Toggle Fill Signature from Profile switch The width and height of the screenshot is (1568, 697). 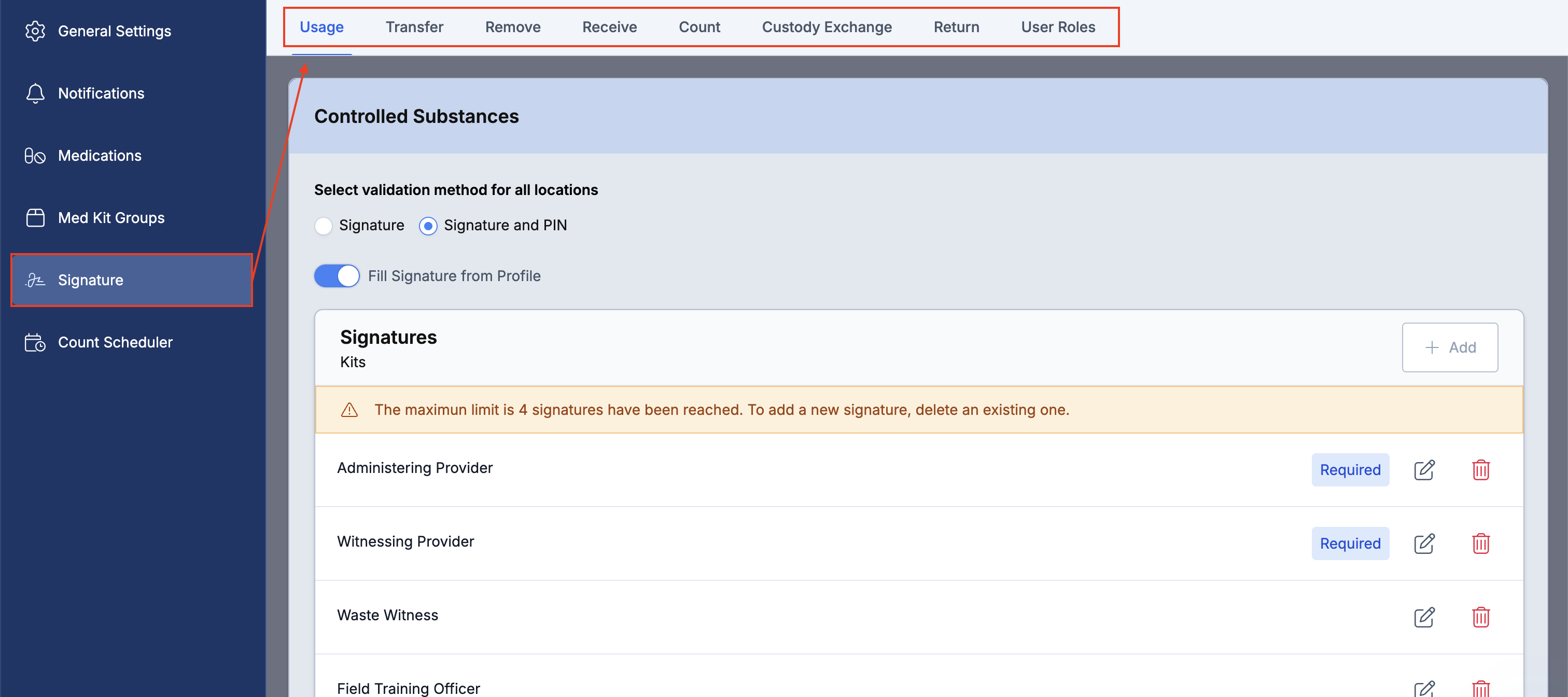(337, 276)
